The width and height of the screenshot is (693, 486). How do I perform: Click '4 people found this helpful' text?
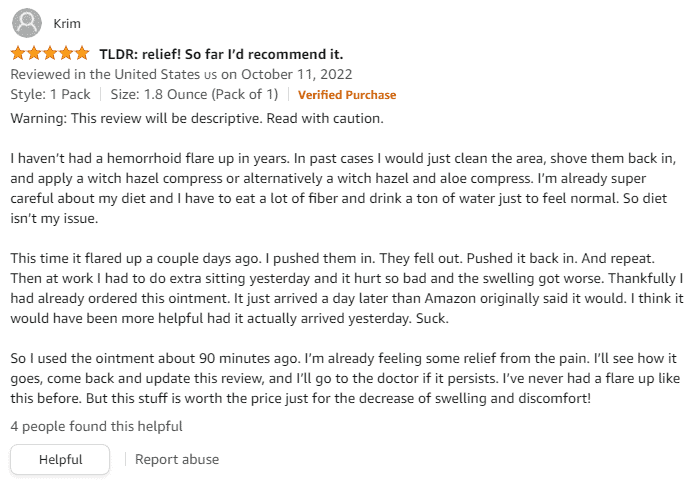click(96, 426)
